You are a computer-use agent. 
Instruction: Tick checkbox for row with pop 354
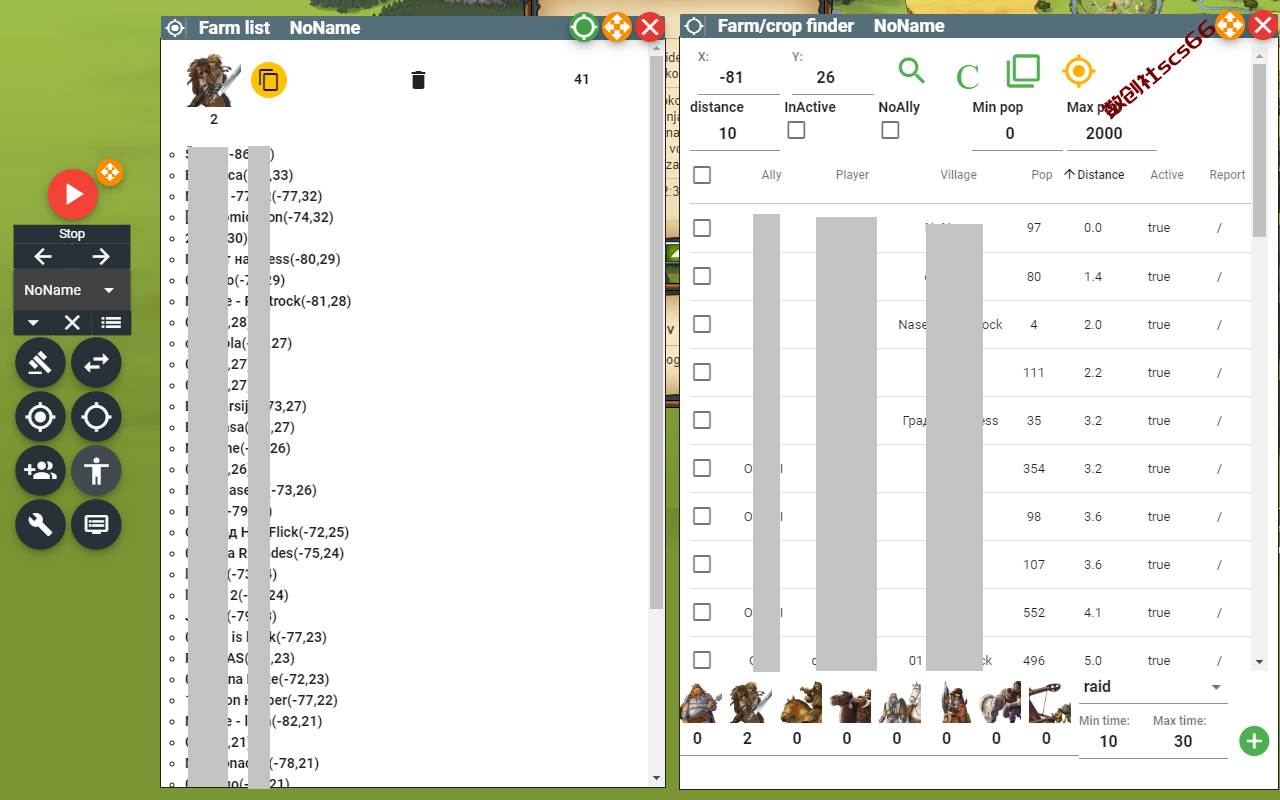702,468
